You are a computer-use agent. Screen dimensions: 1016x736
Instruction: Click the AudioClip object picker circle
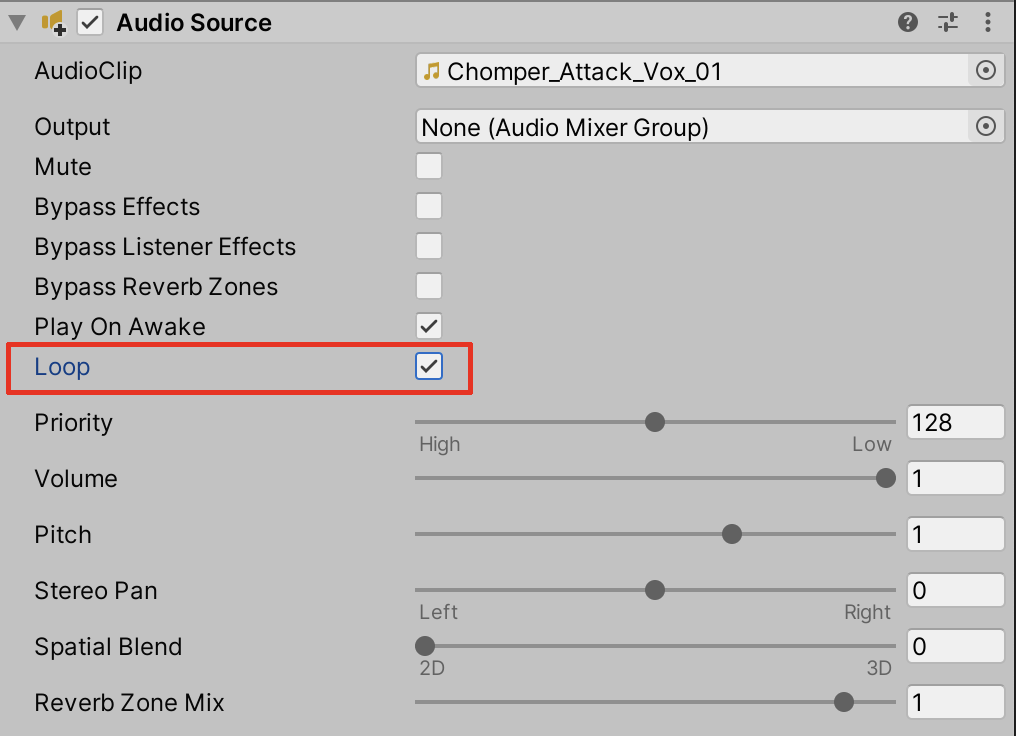[x=986, y=70]
